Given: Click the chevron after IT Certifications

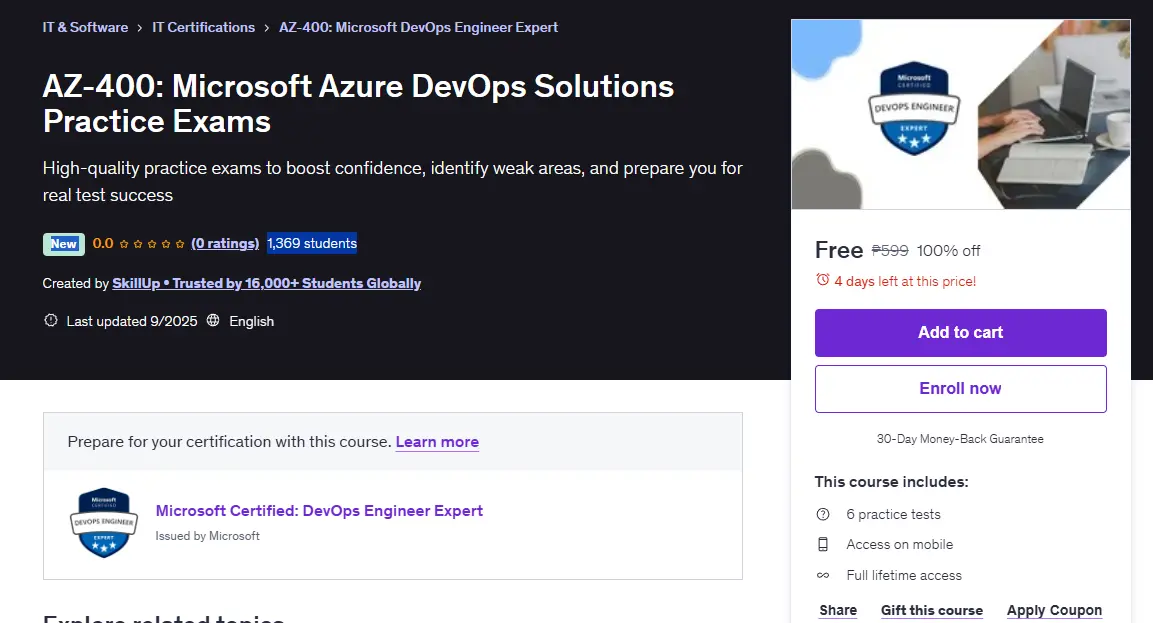Looking at the screenshot, I should [x=267, y=28].
